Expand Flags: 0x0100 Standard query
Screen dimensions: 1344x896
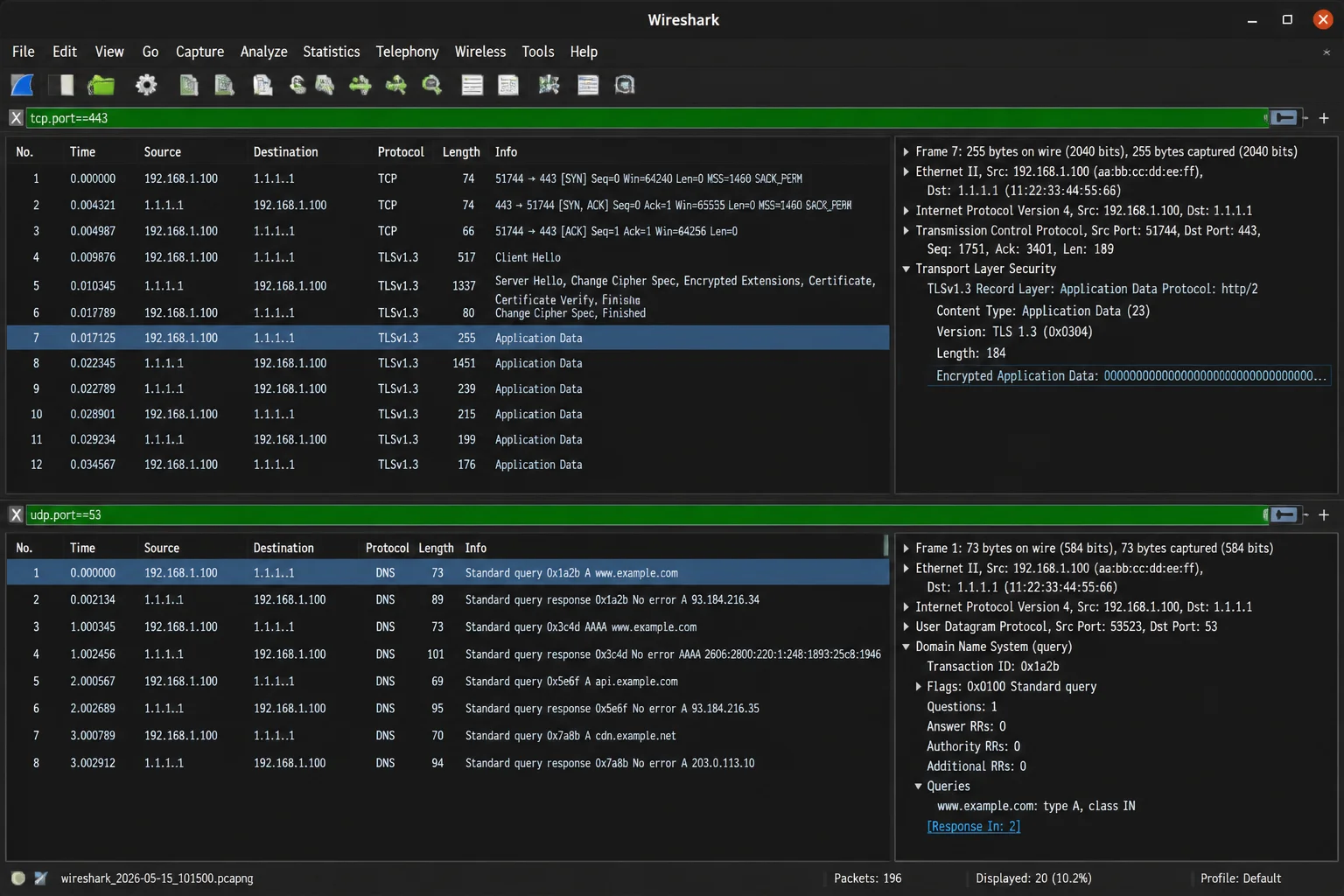tap(918, 687)
